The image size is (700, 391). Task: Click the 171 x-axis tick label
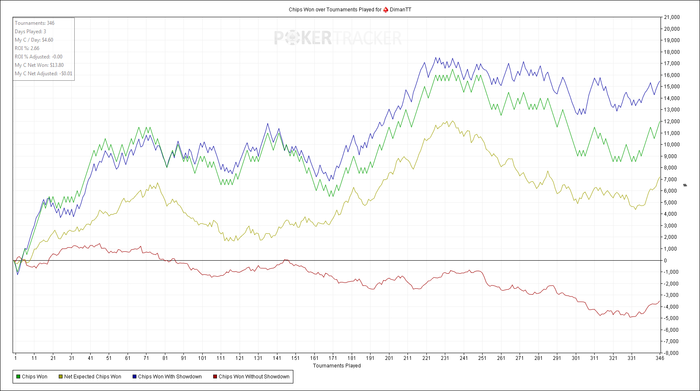click(333, 358)
